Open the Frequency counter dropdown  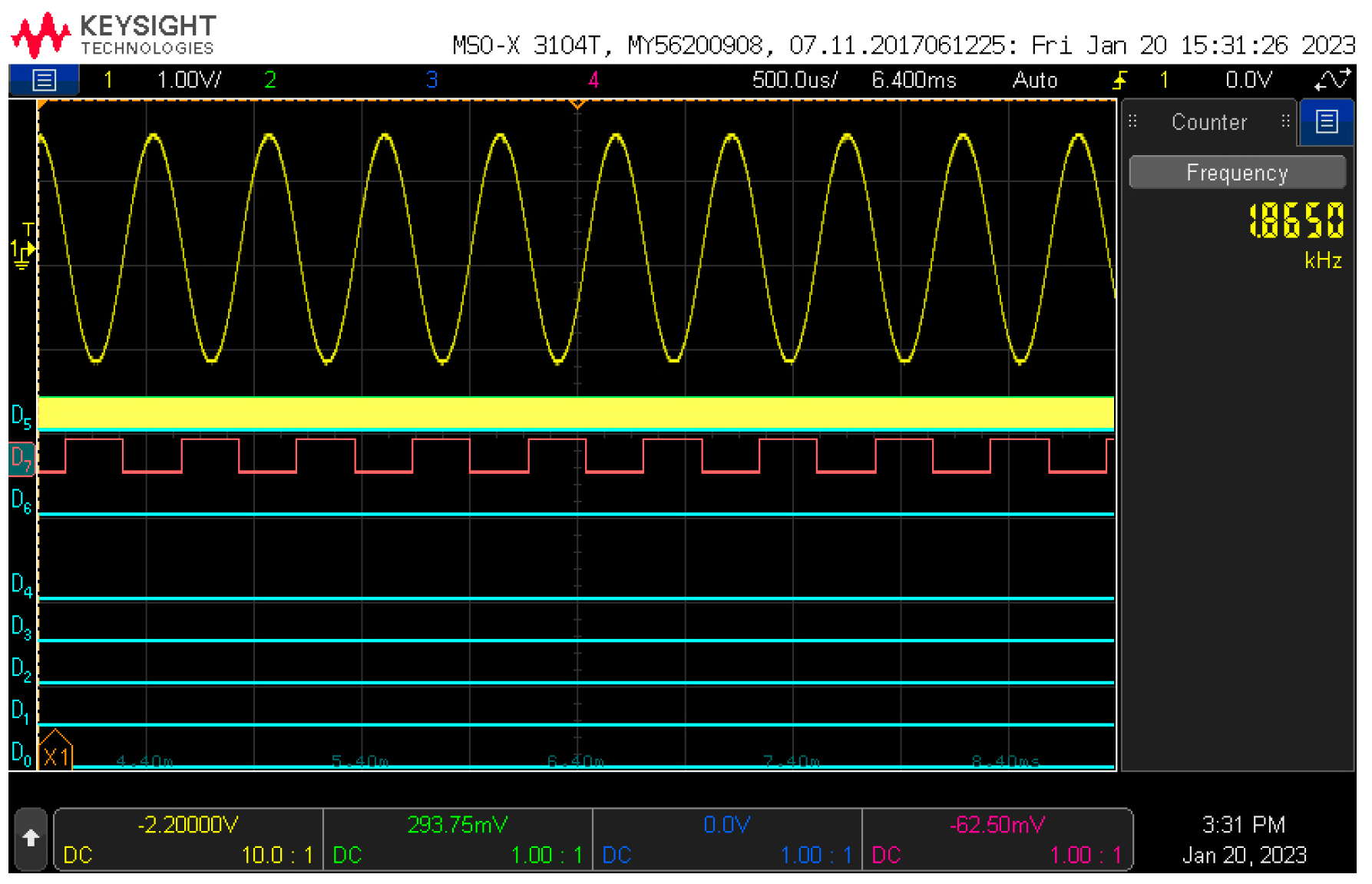(1237, 172)
